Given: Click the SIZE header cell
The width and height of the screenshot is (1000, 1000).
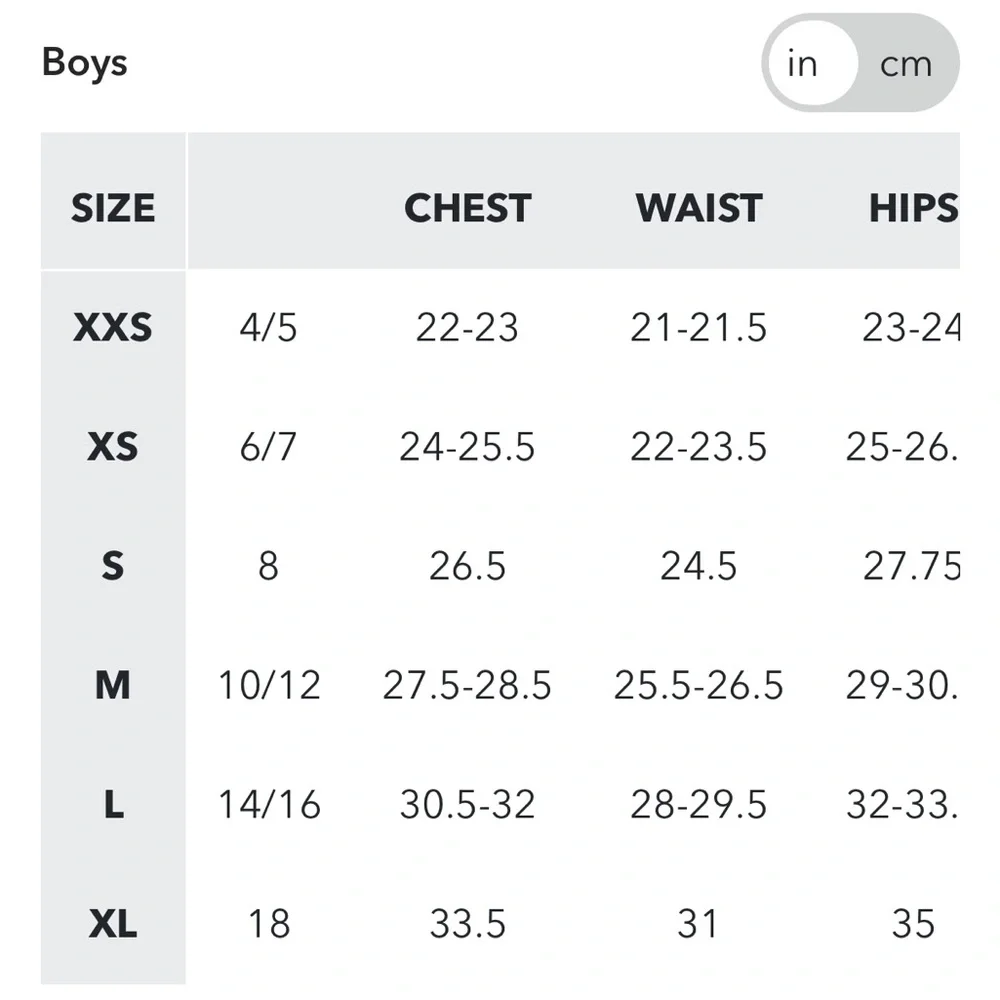Looking at the screenshot, I should click(113, 208).
